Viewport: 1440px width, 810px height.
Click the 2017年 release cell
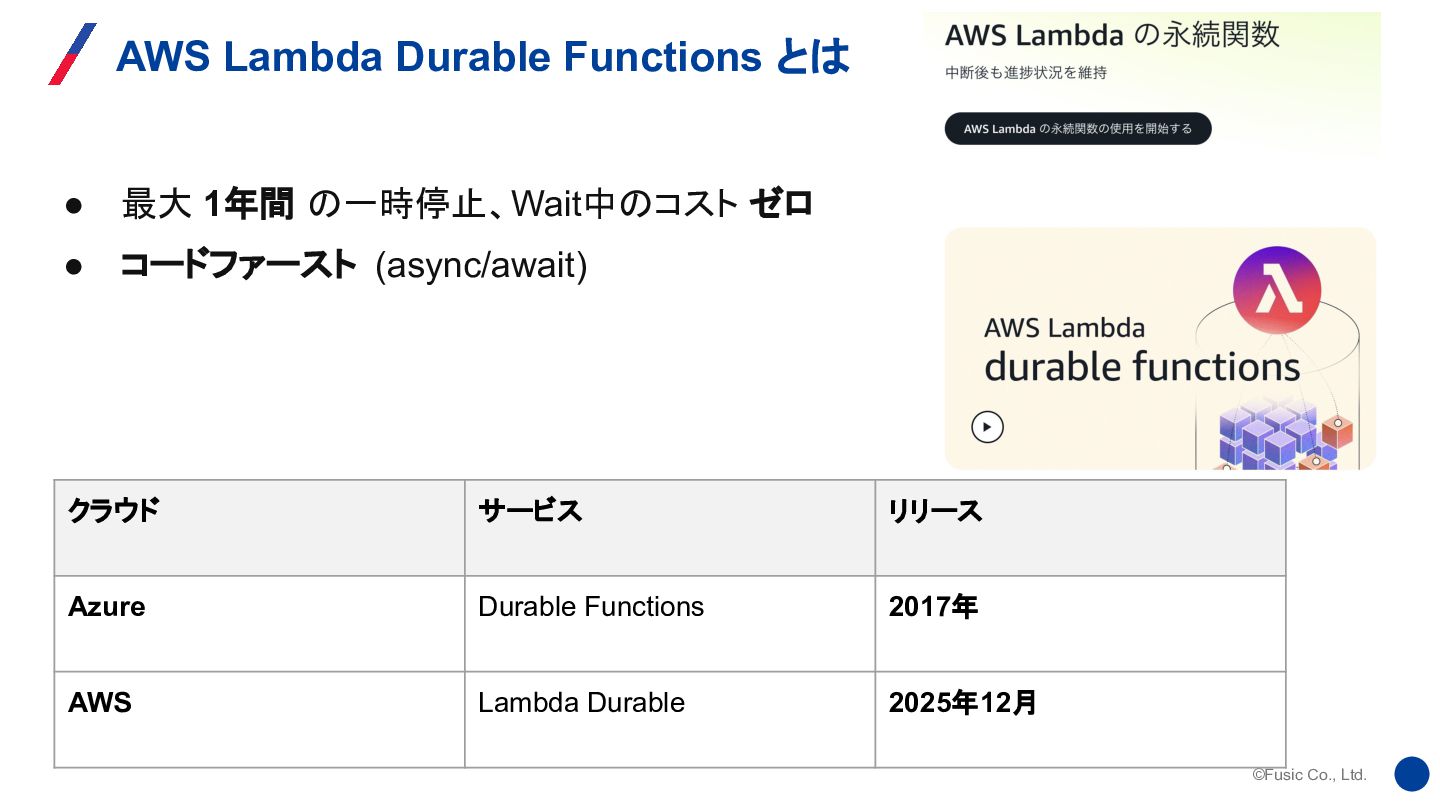tap(1079, 623)
